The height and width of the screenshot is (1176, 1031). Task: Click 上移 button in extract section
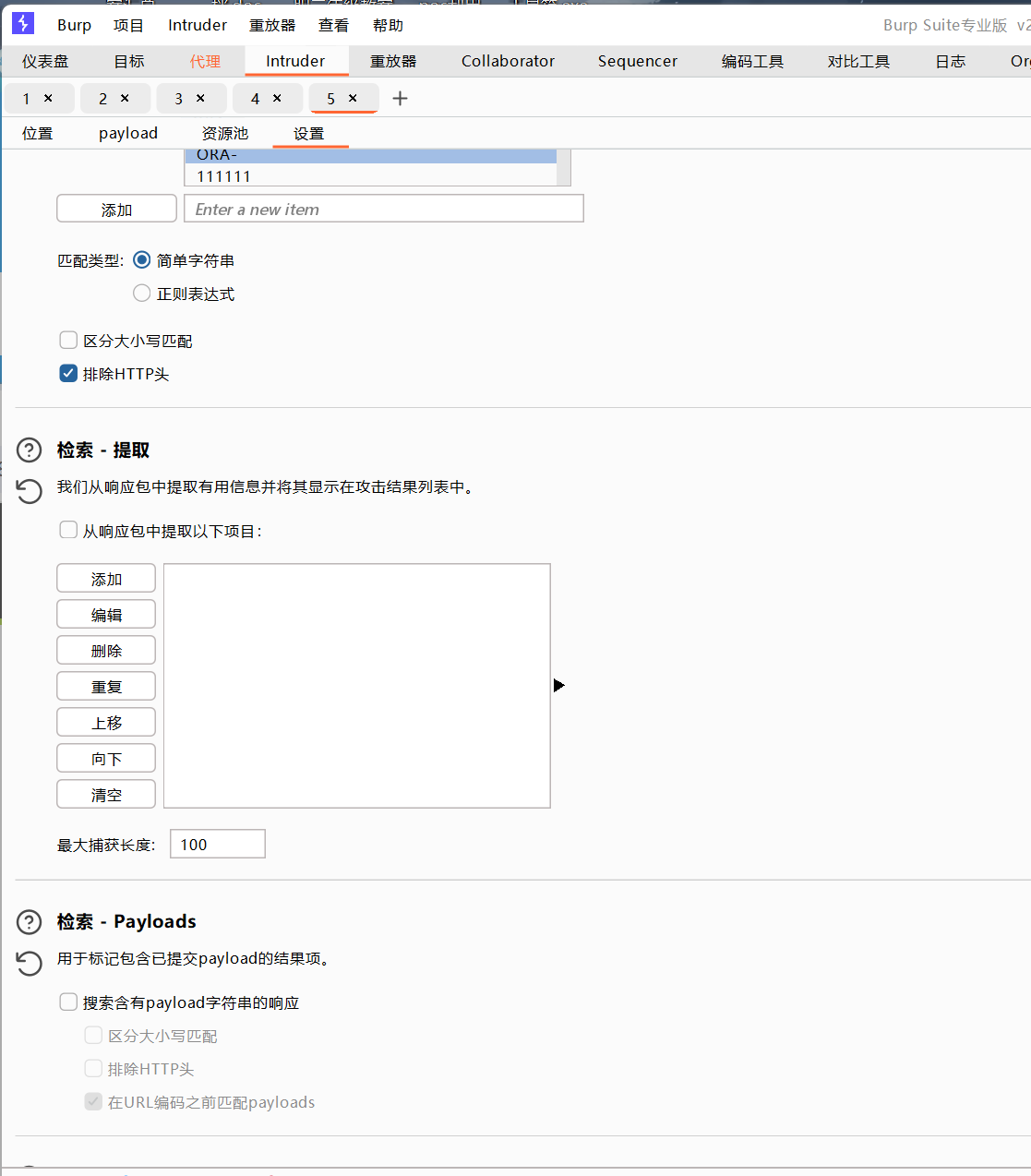click(x=106, y=723)
